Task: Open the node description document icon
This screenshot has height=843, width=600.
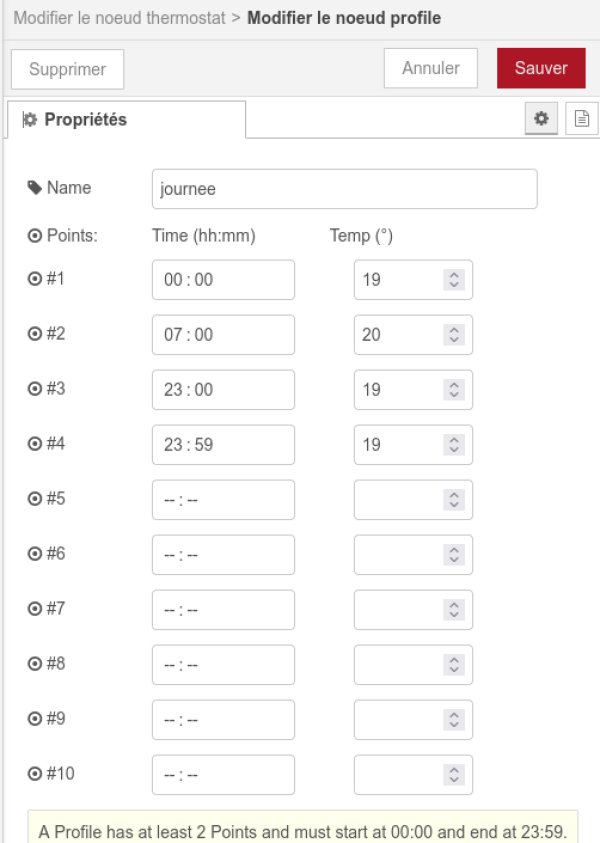Action: pos(580,119)
